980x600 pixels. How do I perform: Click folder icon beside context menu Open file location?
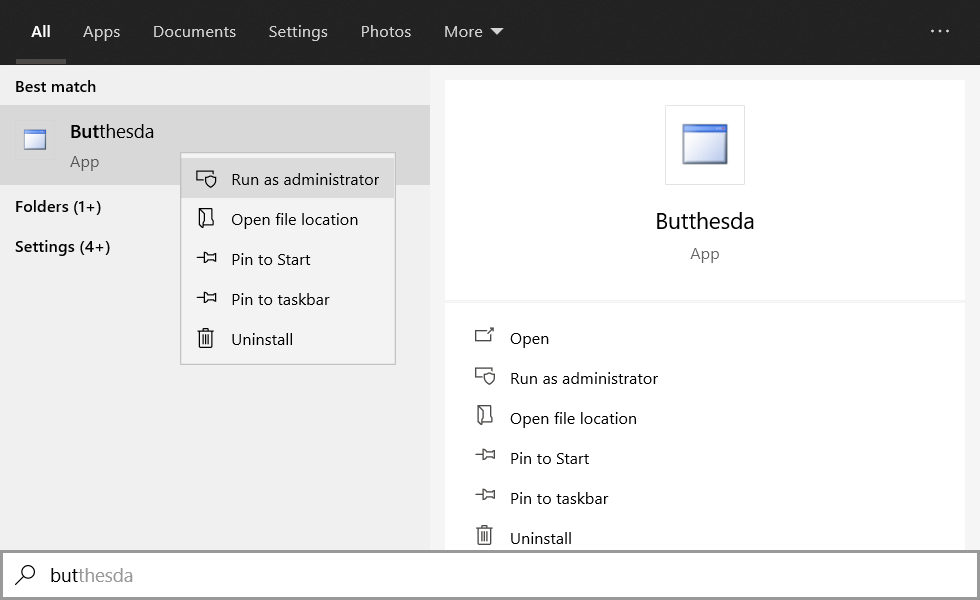coord(206,218)
